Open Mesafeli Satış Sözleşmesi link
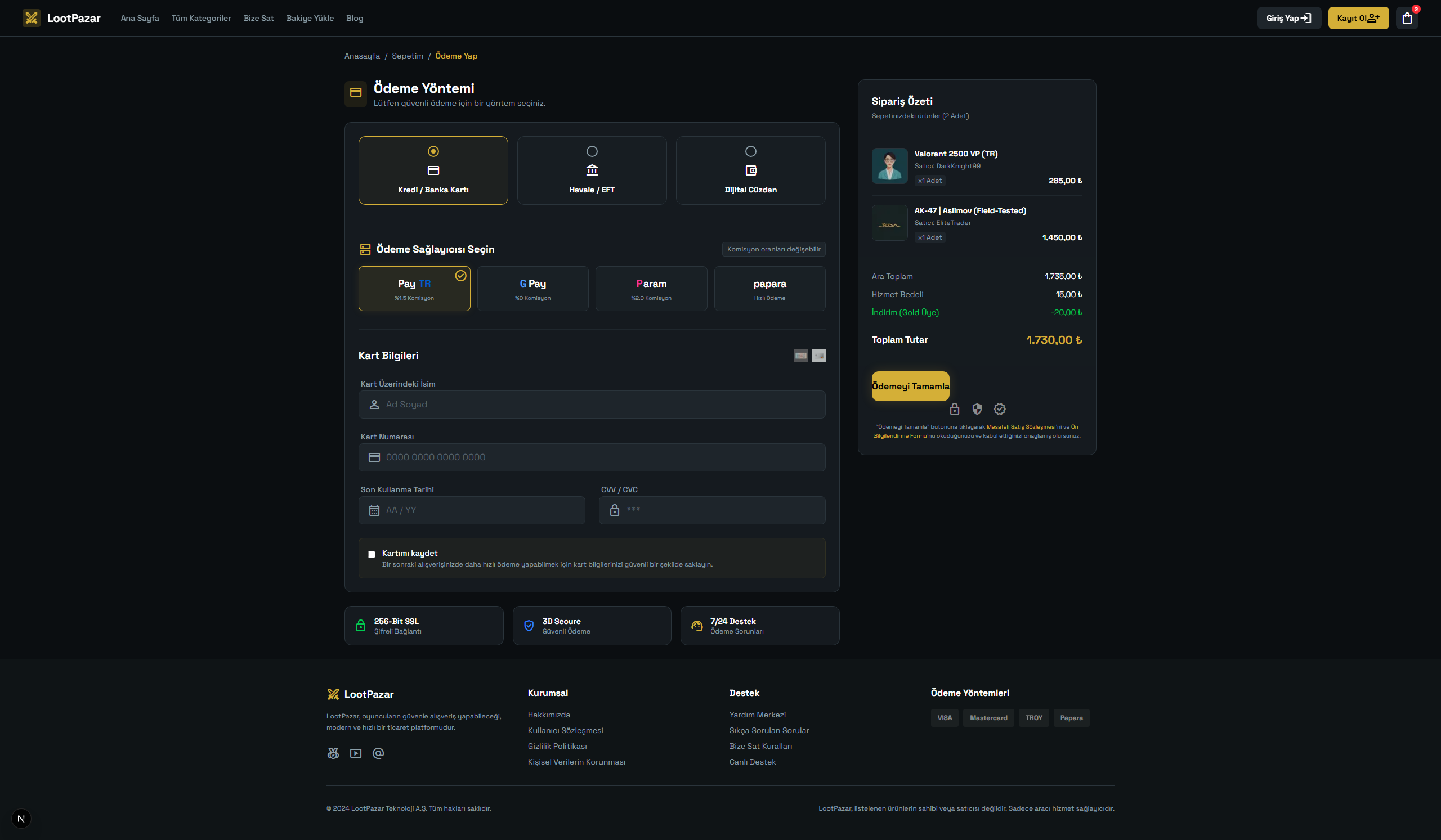 click(x=1021, y=427)
